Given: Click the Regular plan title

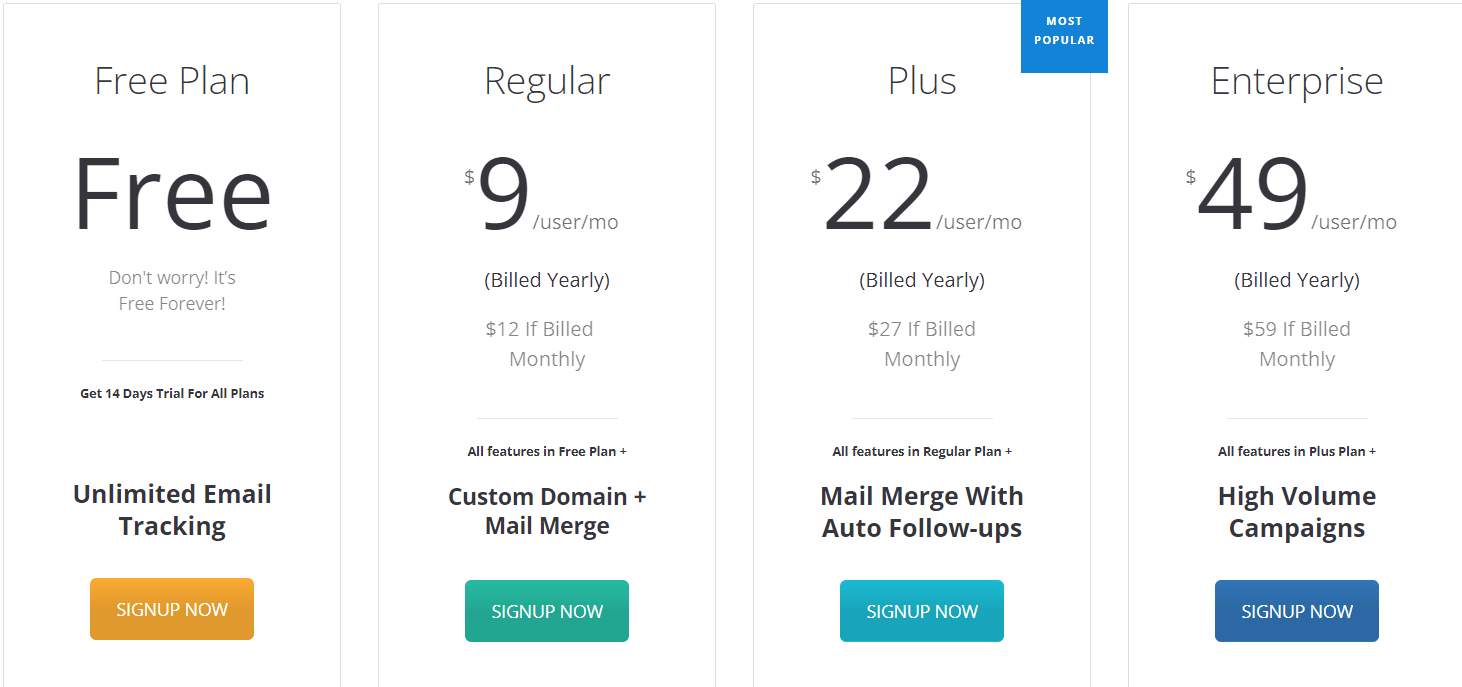Looking at the screenshot, I should coord(547,81).
